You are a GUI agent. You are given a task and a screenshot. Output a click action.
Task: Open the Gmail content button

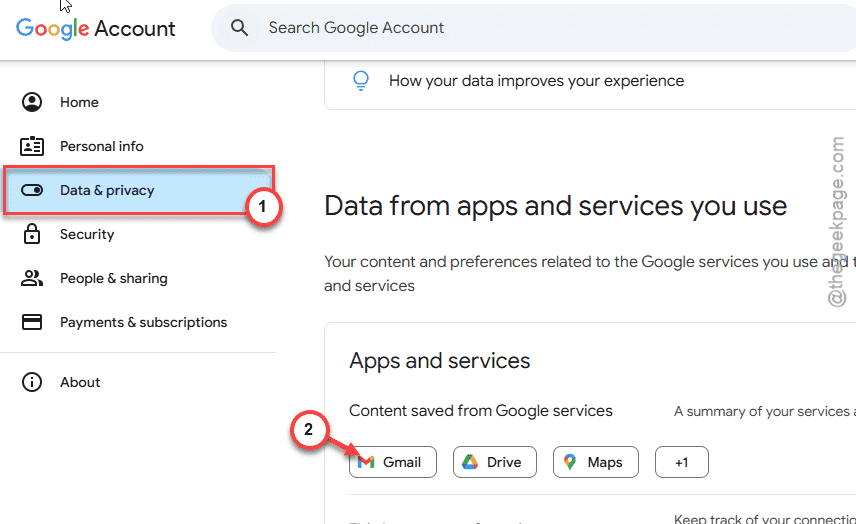[x=393, y=462]
